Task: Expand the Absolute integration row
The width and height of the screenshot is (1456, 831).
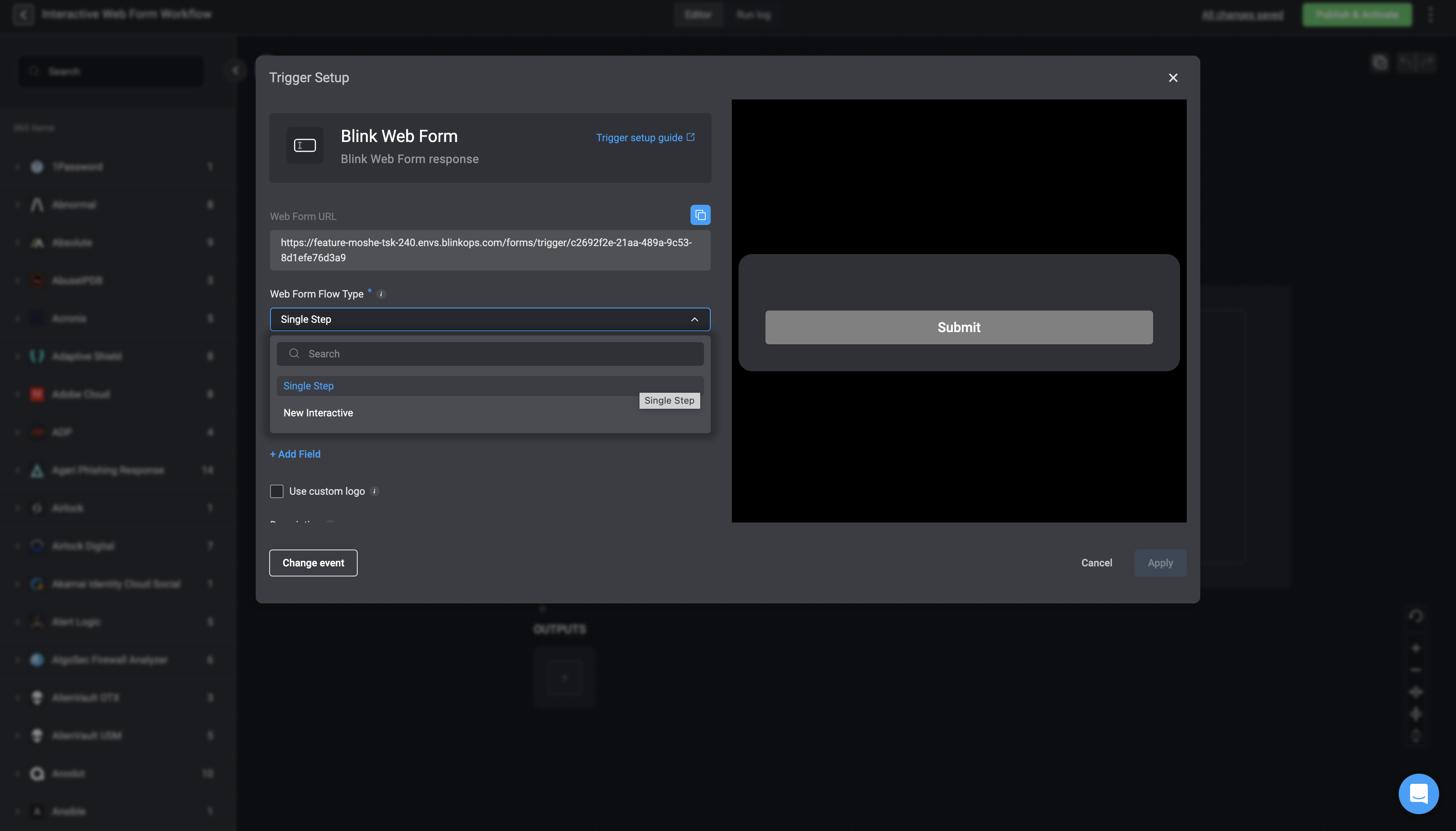Action: 17,243
